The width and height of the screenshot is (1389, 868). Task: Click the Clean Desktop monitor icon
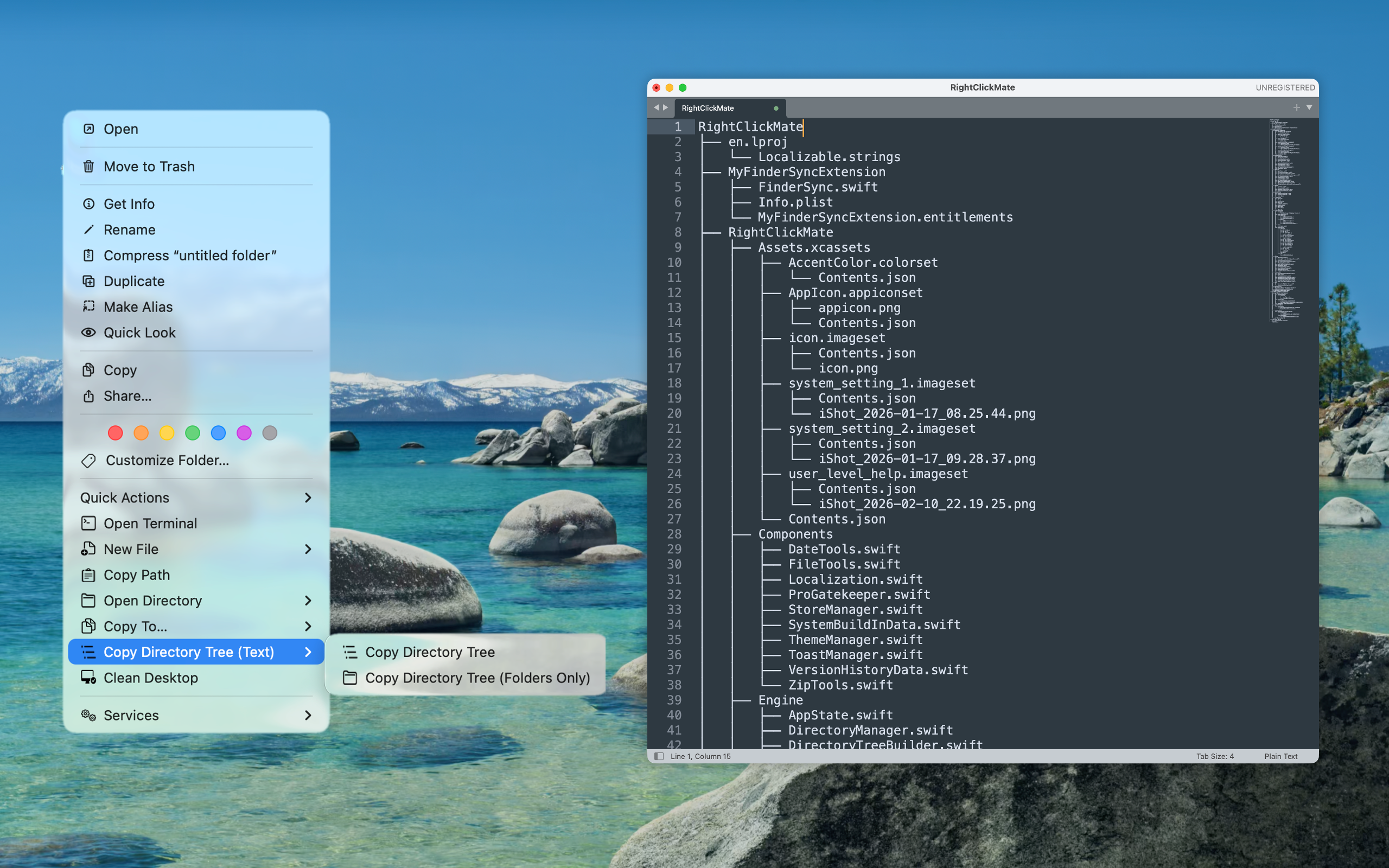tap(88, 678)
